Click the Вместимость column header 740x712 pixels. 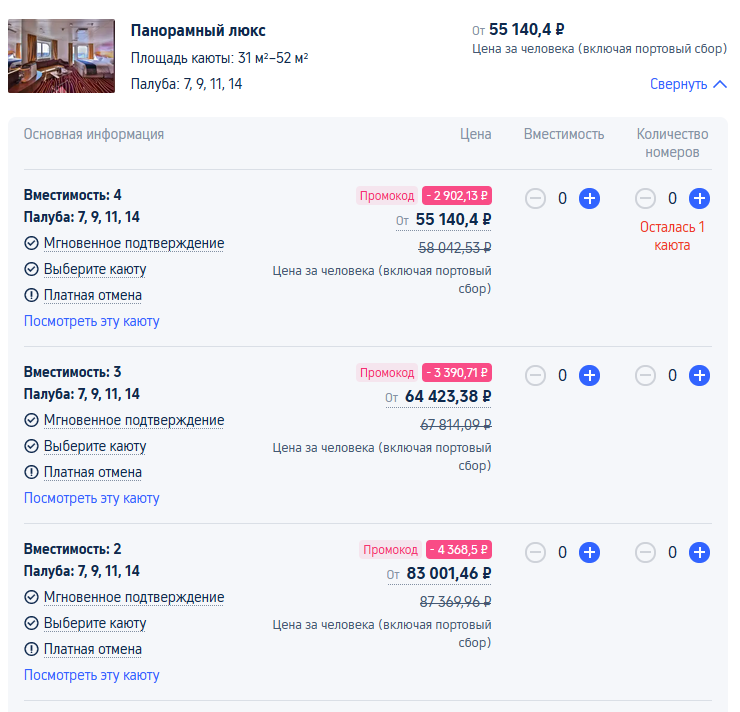(563, 134)
